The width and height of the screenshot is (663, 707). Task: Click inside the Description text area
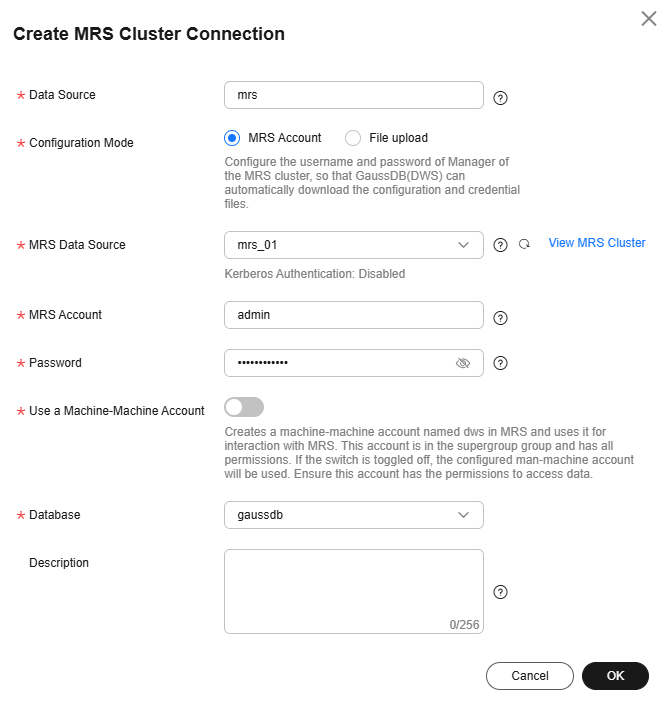tap(354, 592)
